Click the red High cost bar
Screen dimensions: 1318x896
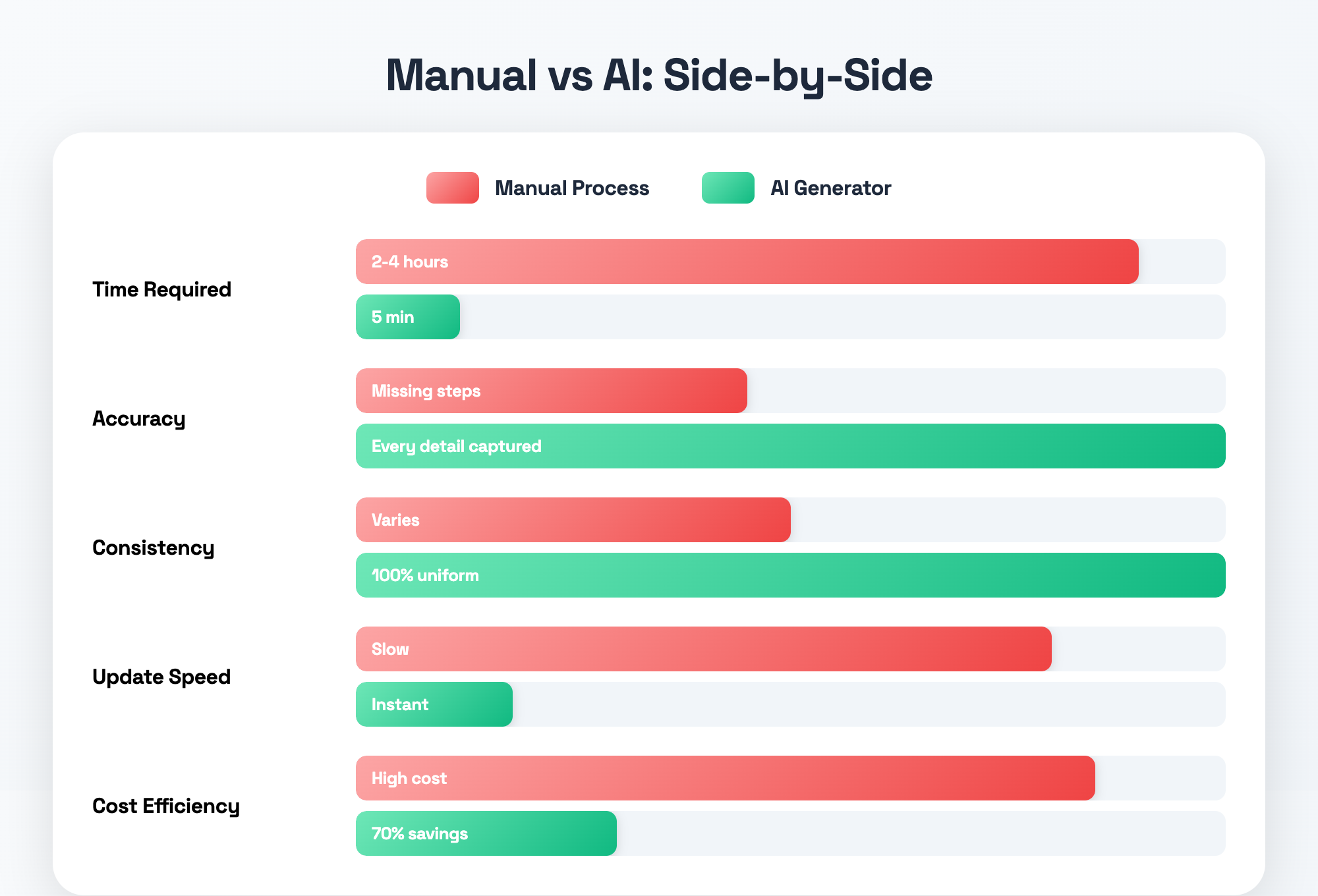[725, 778]
